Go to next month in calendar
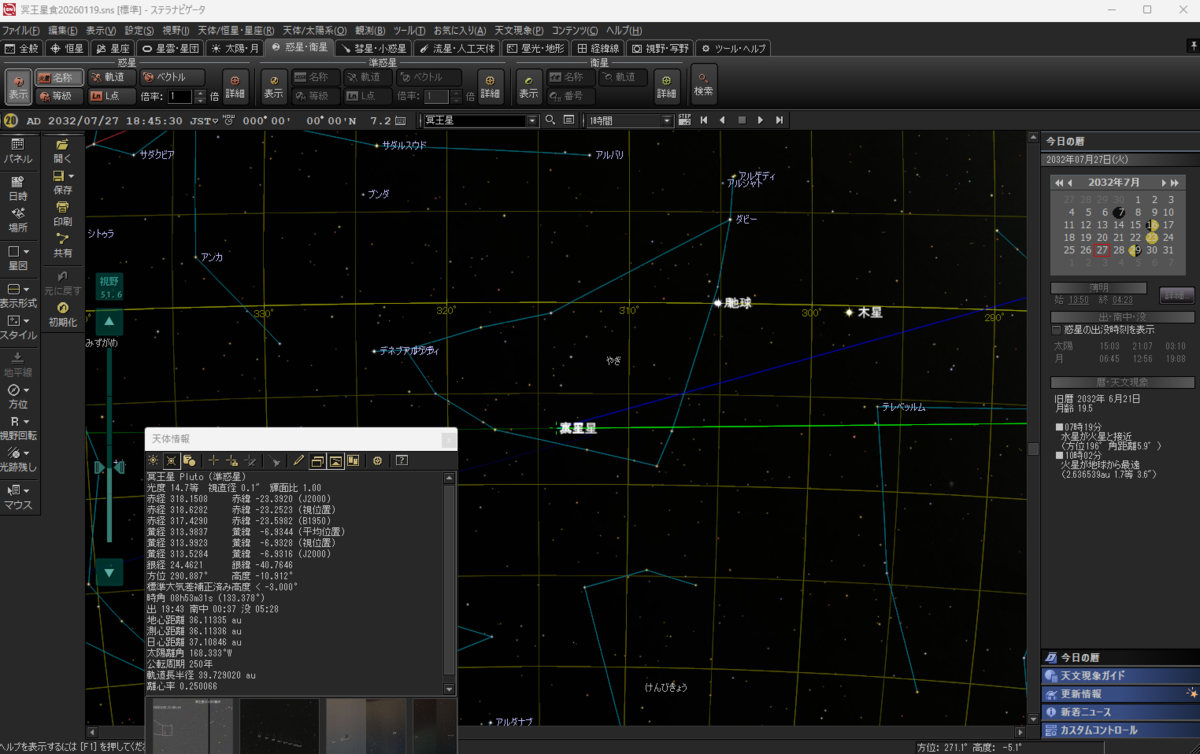The width and height of the screenshot is (1200, 754). [x=1163, y=183]
